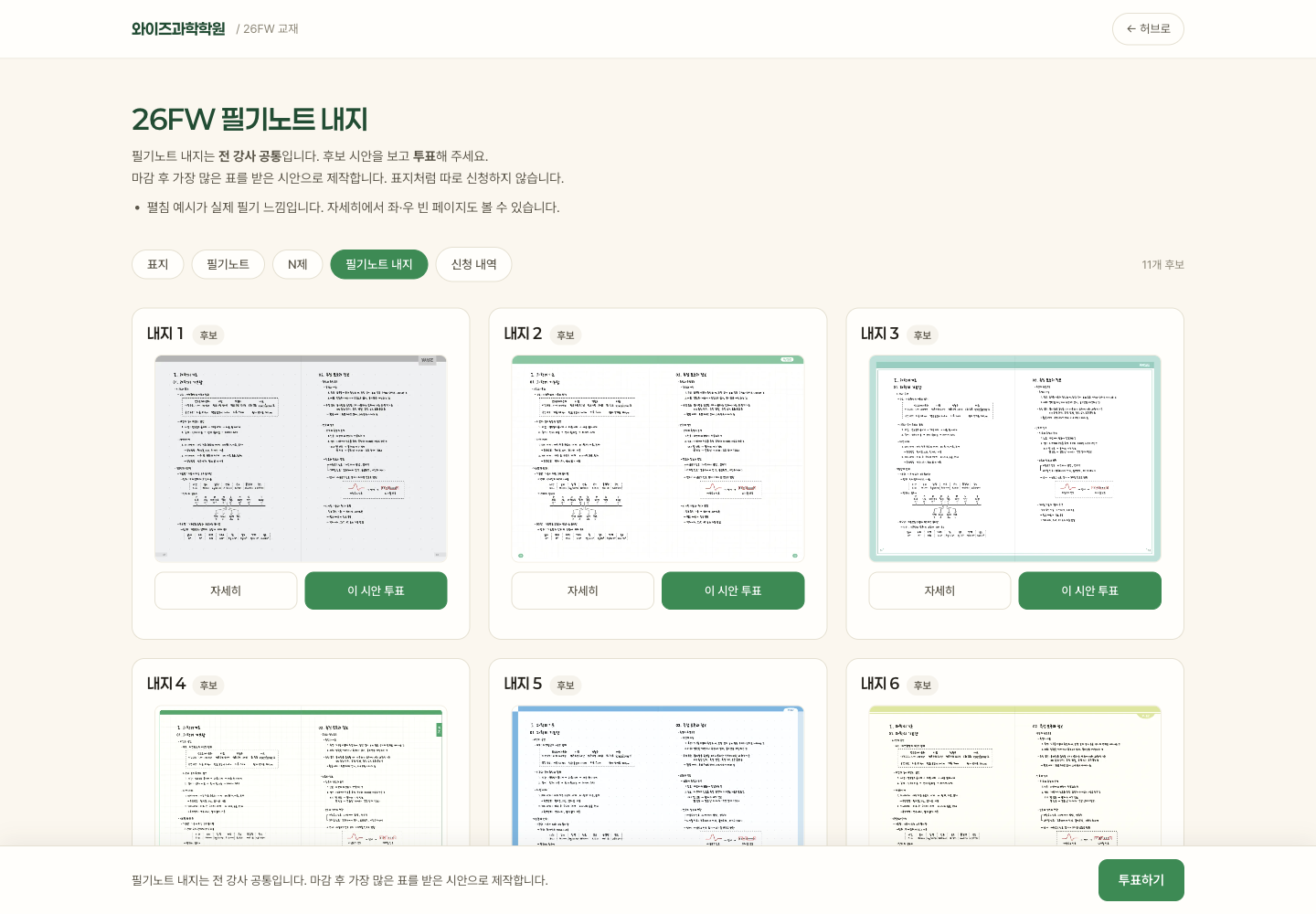The width and height of the screenshot is (1316, 914).
Task: Vote for 내지 3 with 이 시안 투표
Action: pos(1089,590)
